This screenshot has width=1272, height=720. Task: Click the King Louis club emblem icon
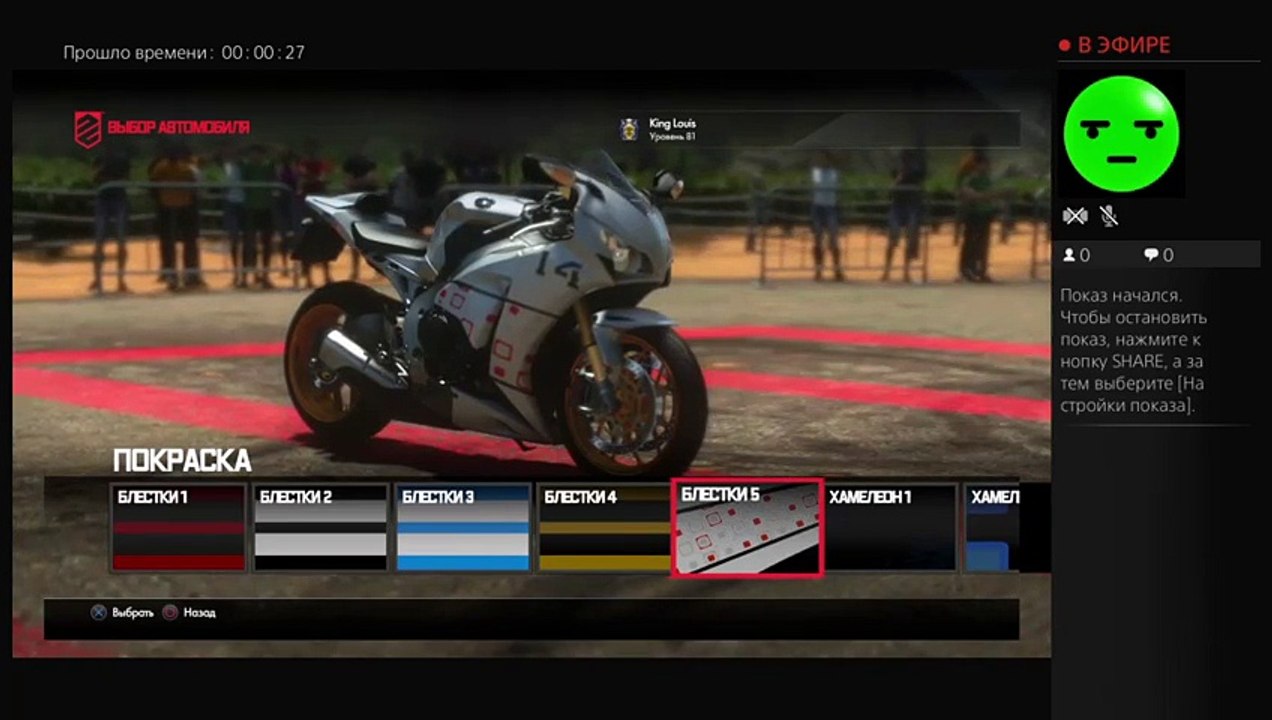tap(629, 129)
